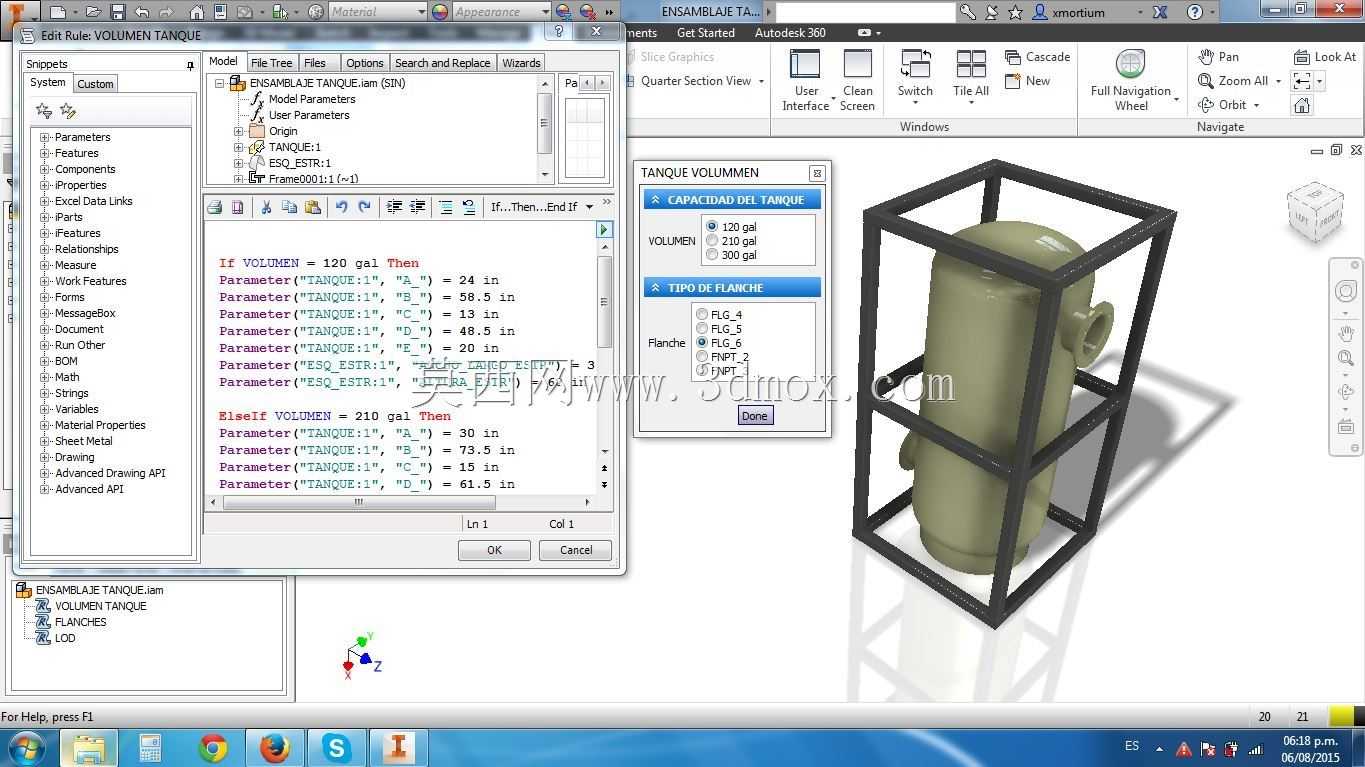
Task: Click the Copy icon in rule editor toolbar
Action: (x=289, y=207)
